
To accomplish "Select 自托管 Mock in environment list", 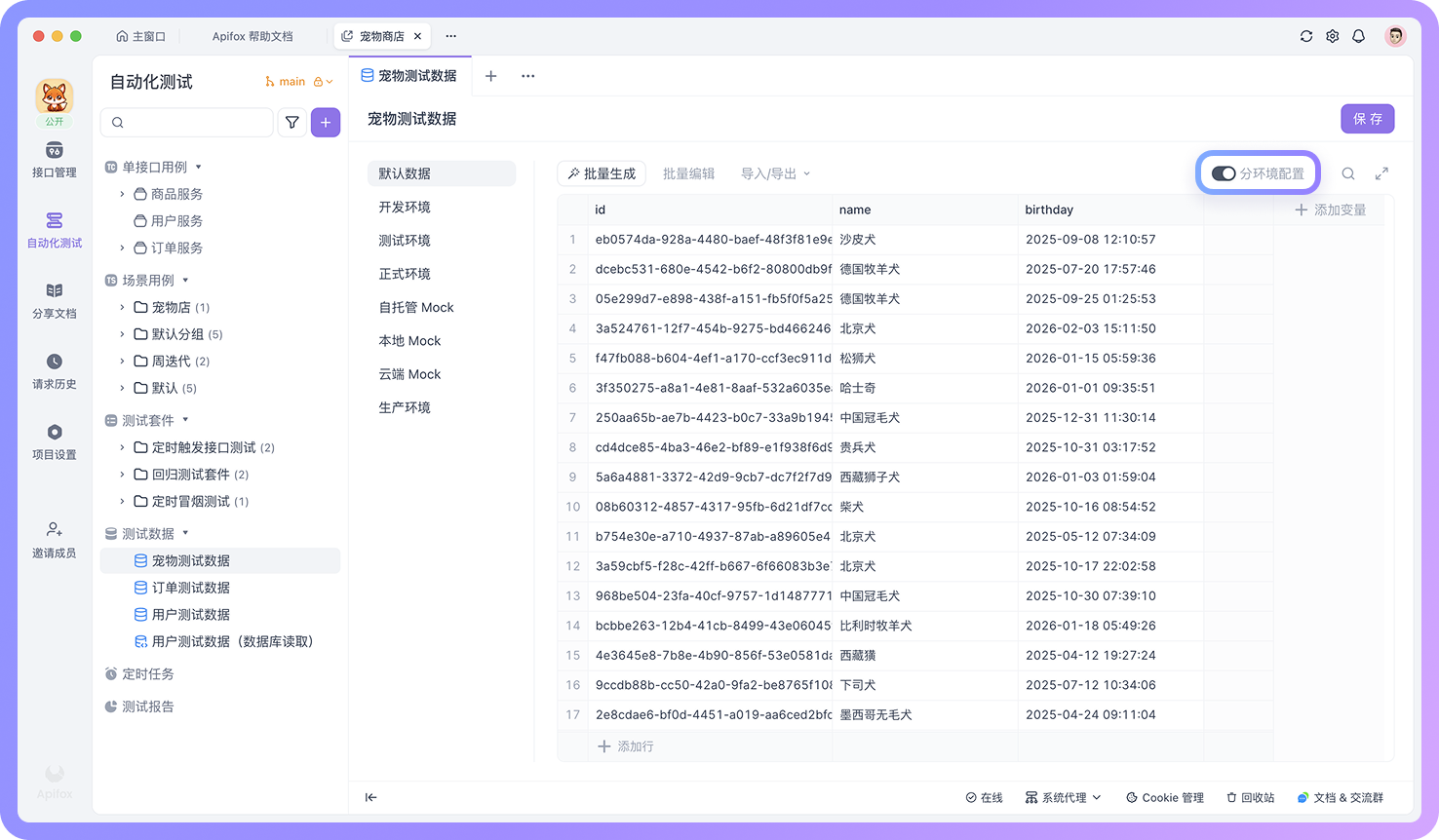I will pos(442,307).
